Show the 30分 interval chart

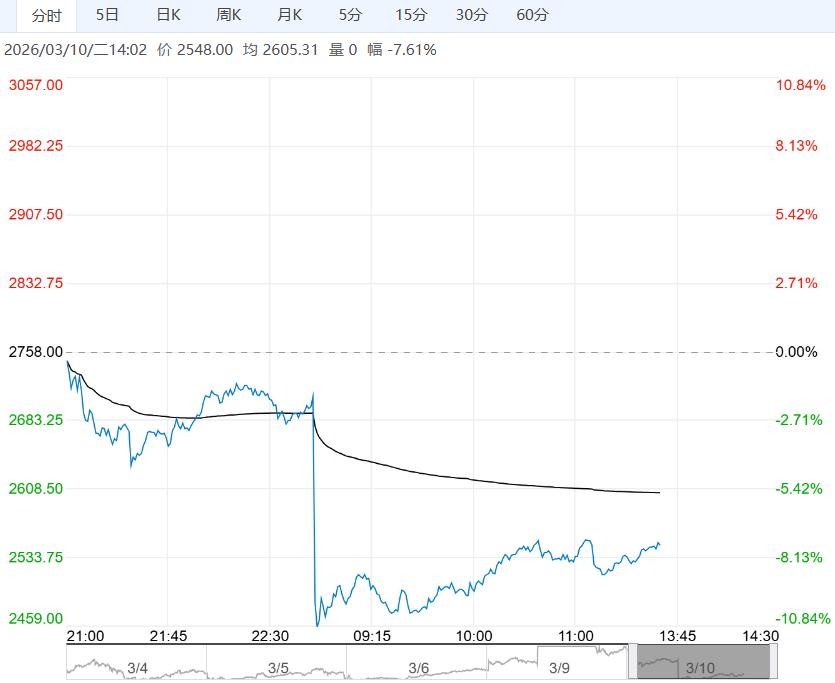point(471,15)
